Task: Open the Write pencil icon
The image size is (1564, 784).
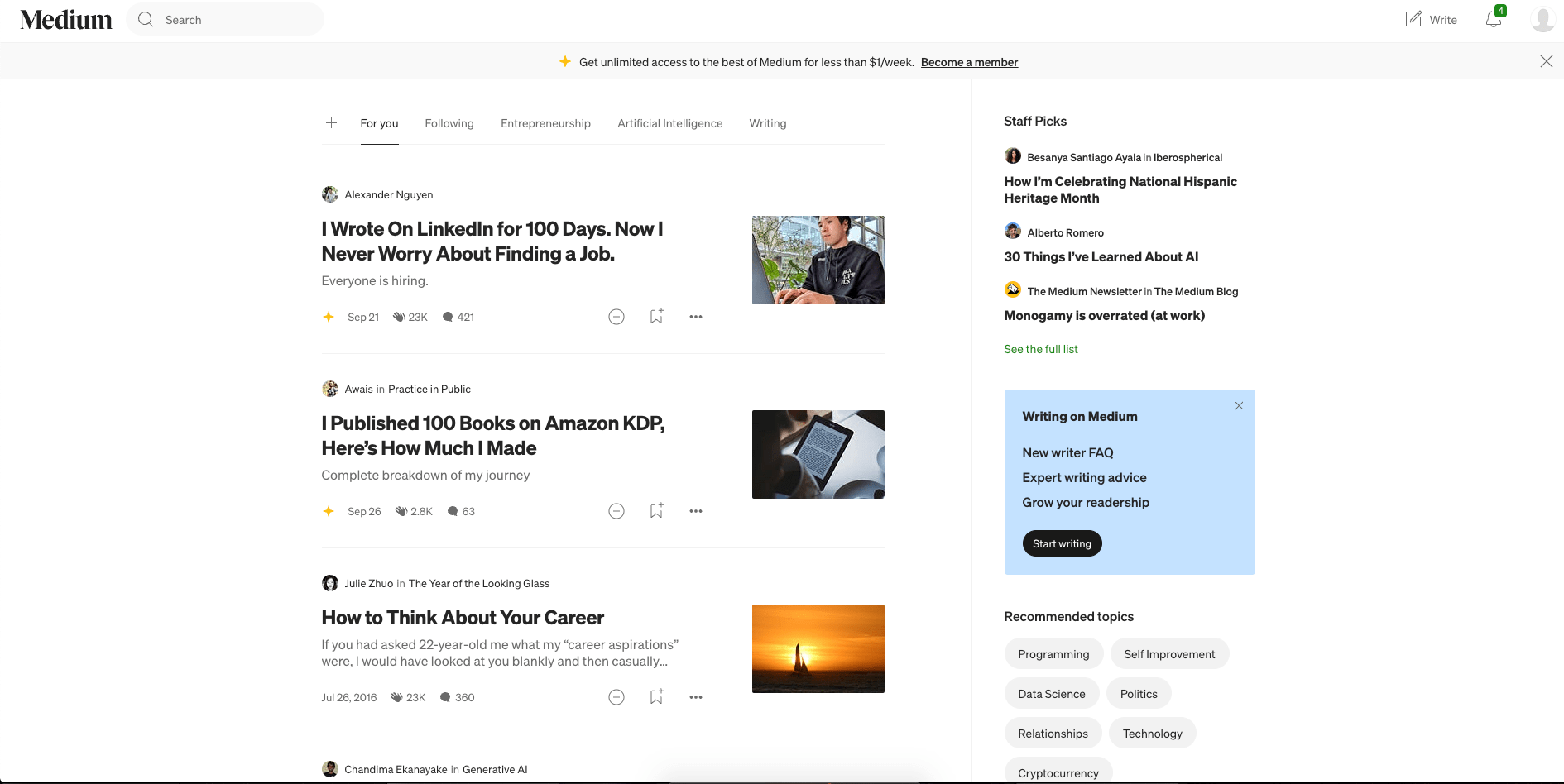Action: coord(1413,19)
